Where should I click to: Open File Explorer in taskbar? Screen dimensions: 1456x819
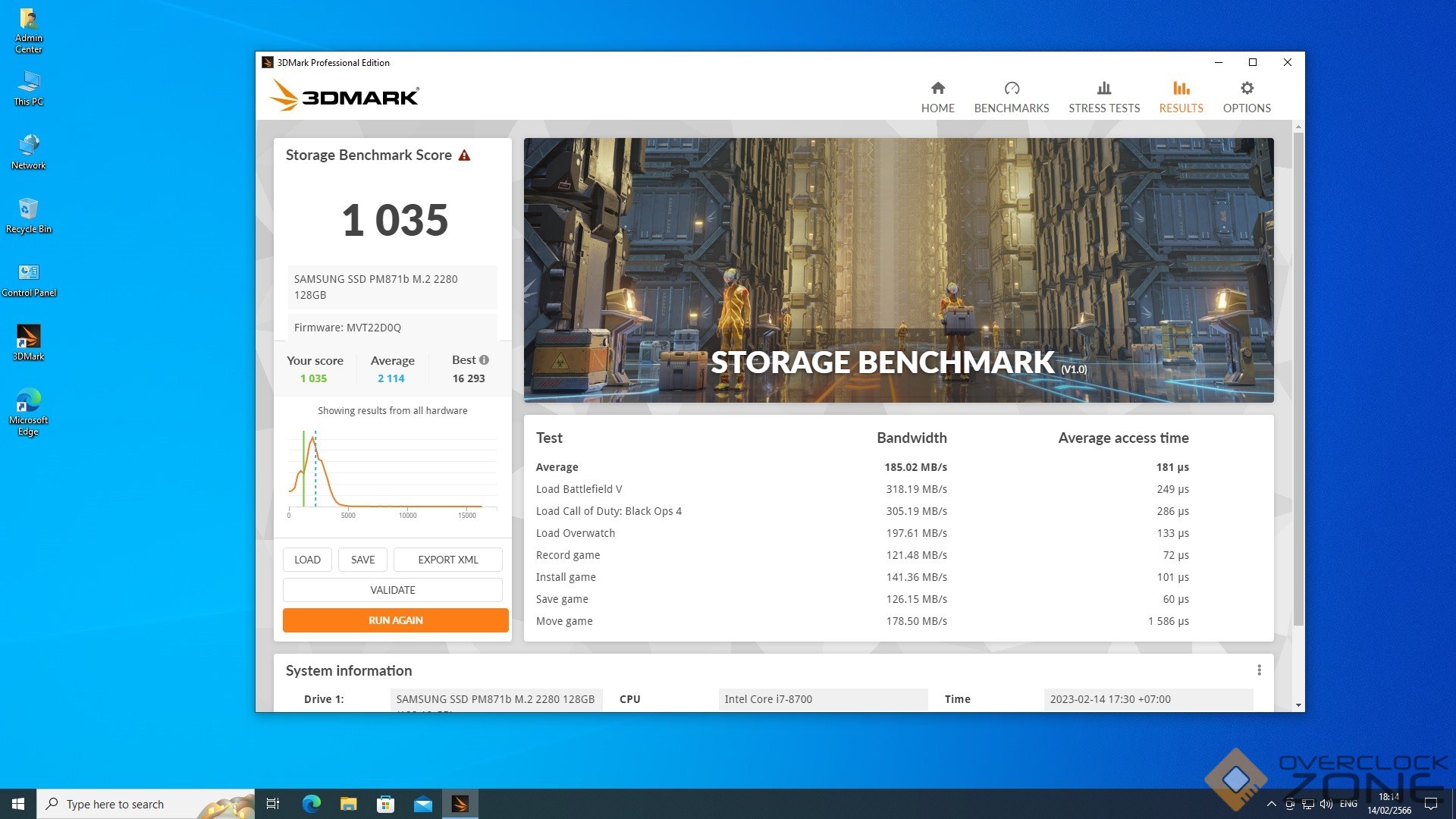(x=348, y=804)
